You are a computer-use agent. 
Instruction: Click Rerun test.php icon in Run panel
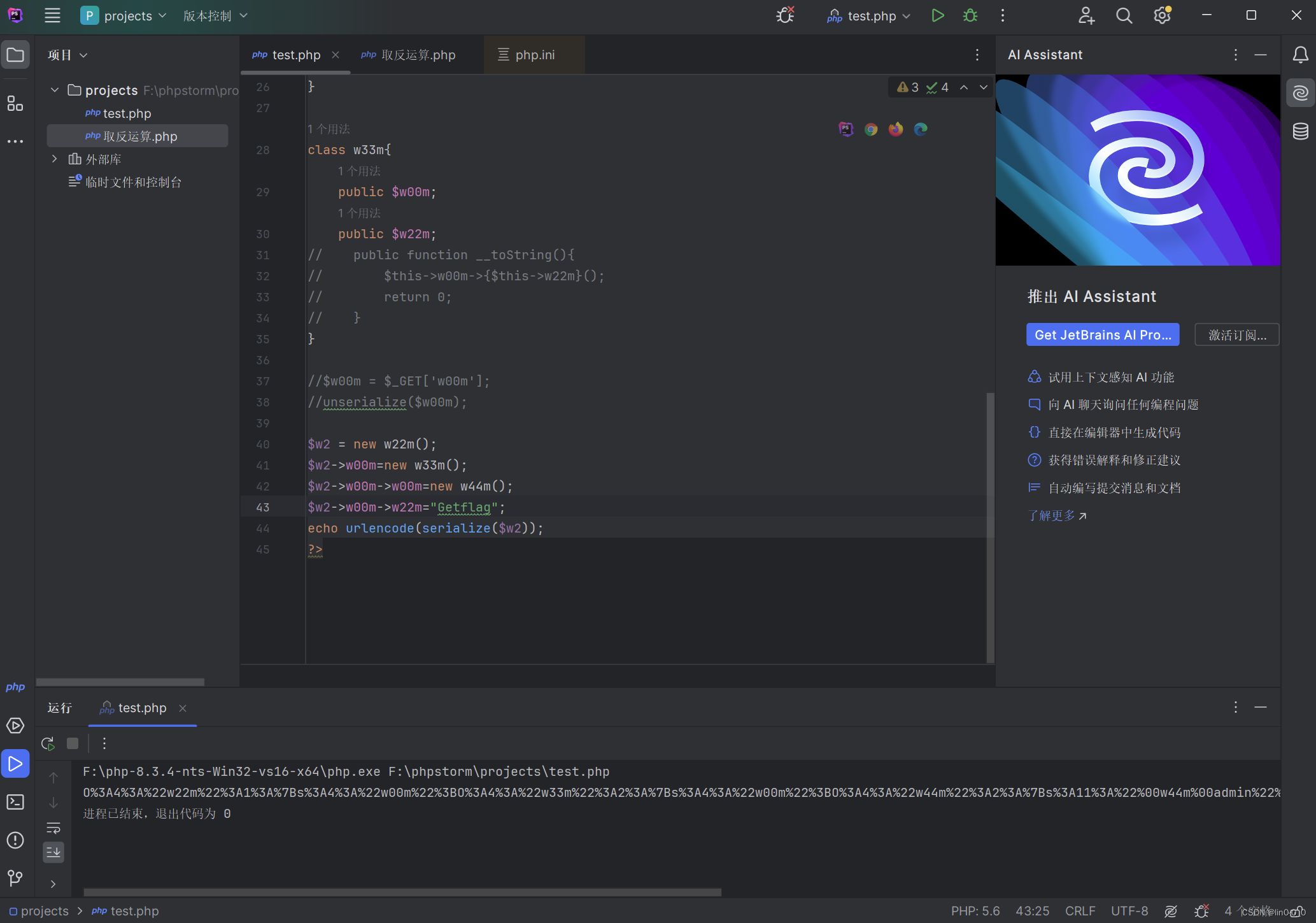[x=48, y=743]
